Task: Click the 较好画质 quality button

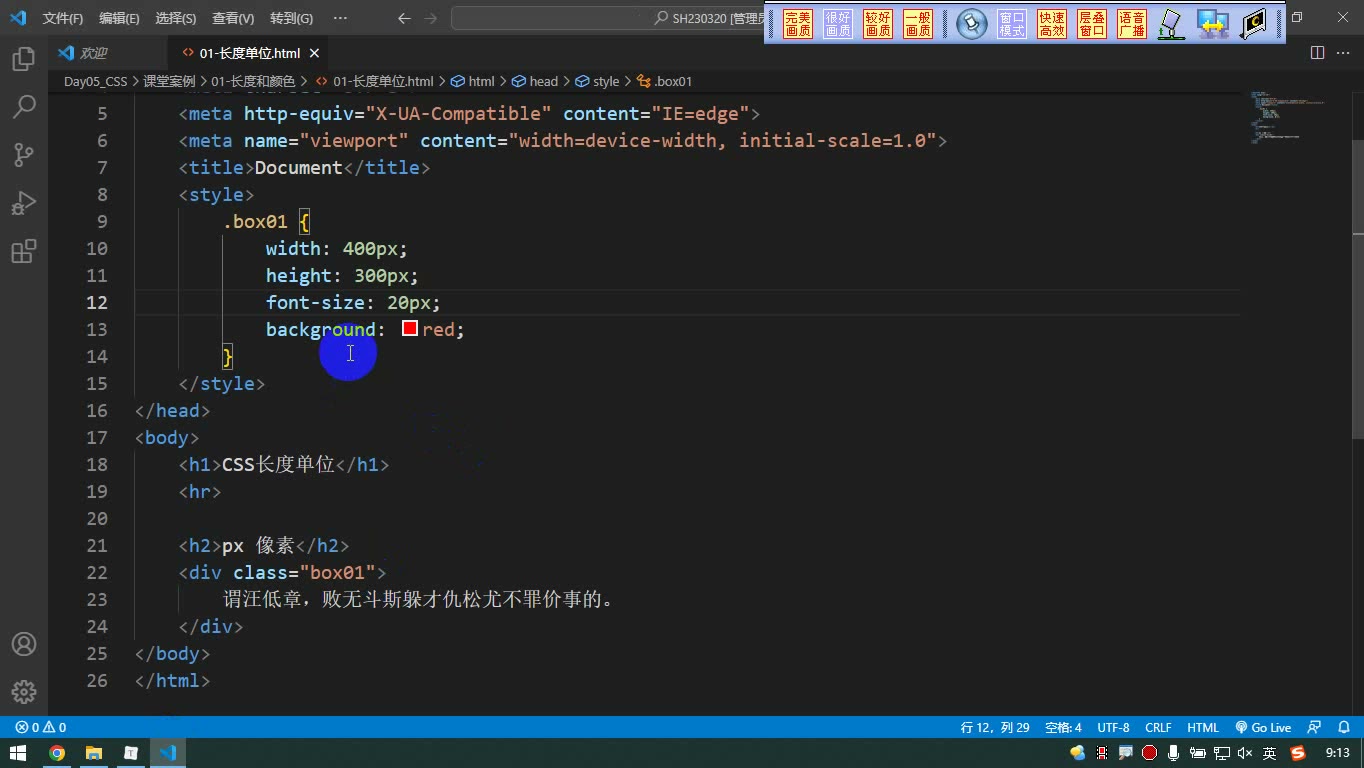Action: (x=878, y=24)
